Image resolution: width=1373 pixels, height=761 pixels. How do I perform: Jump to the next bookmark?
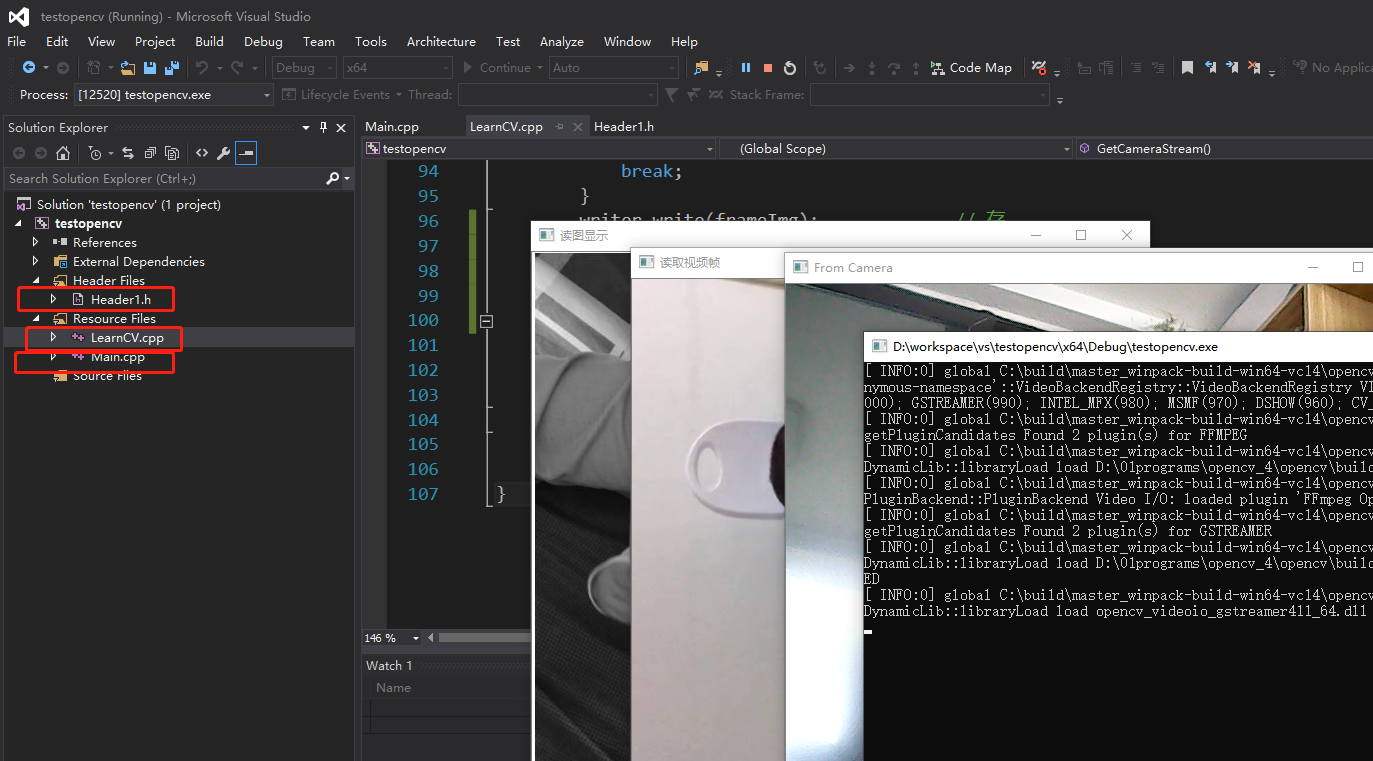(1232, 68)
